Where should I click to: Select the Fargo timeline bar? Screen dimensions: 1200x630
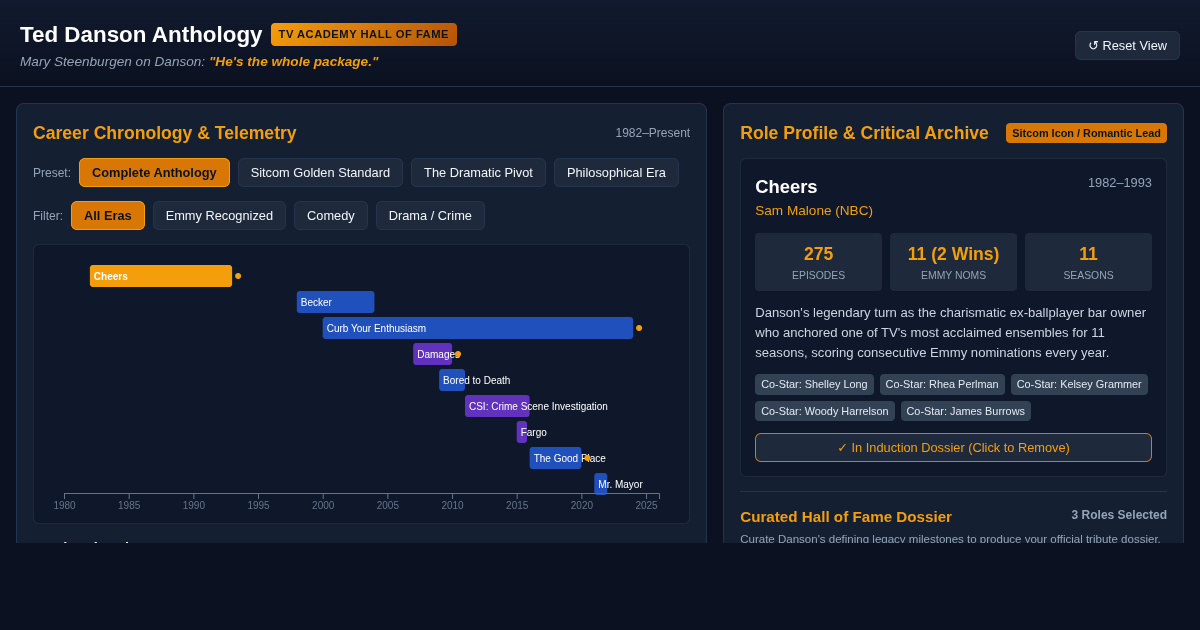pyautogui.click(x=522, y=432)
